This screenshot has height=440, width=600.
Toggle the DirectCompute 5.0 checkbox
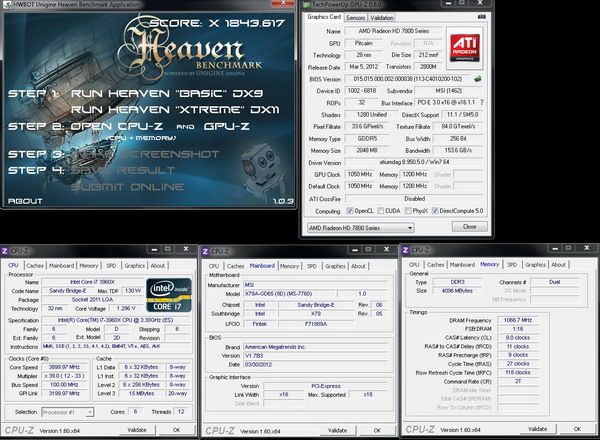pyautogui.click(x=435, y=210)
